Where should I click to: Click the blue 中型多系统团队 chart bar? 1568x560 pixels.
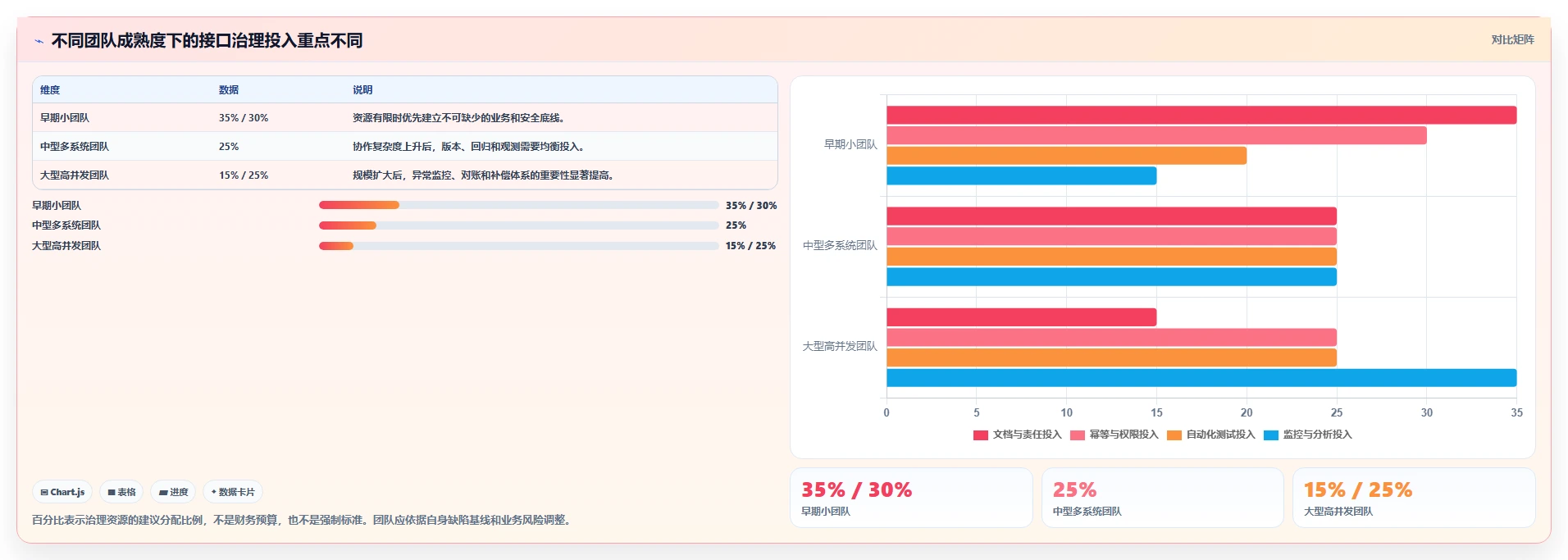(1111, 276)
